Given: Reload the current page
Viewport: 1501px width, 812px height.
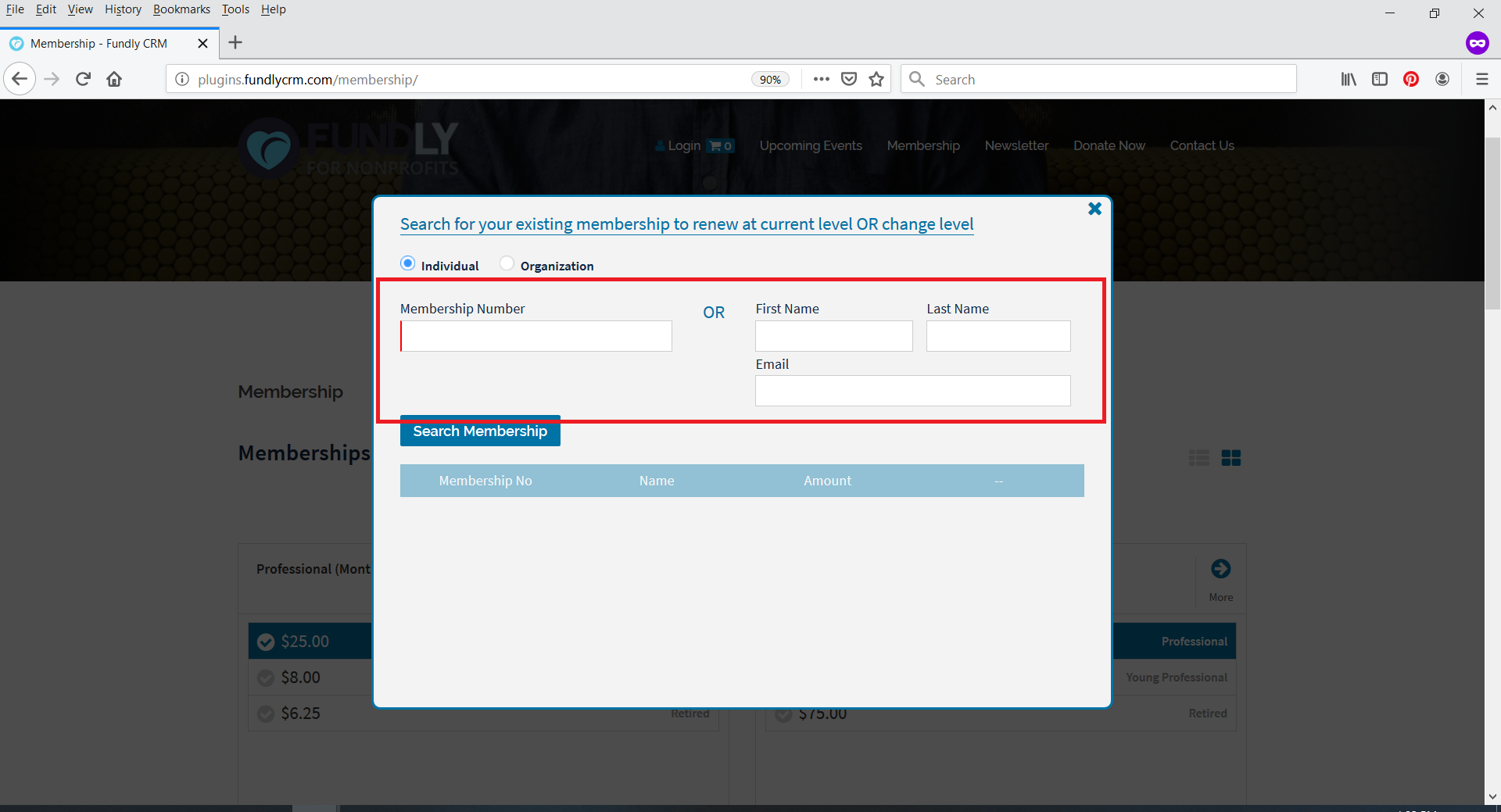Looking at the screenshot, I should point(84,79).
